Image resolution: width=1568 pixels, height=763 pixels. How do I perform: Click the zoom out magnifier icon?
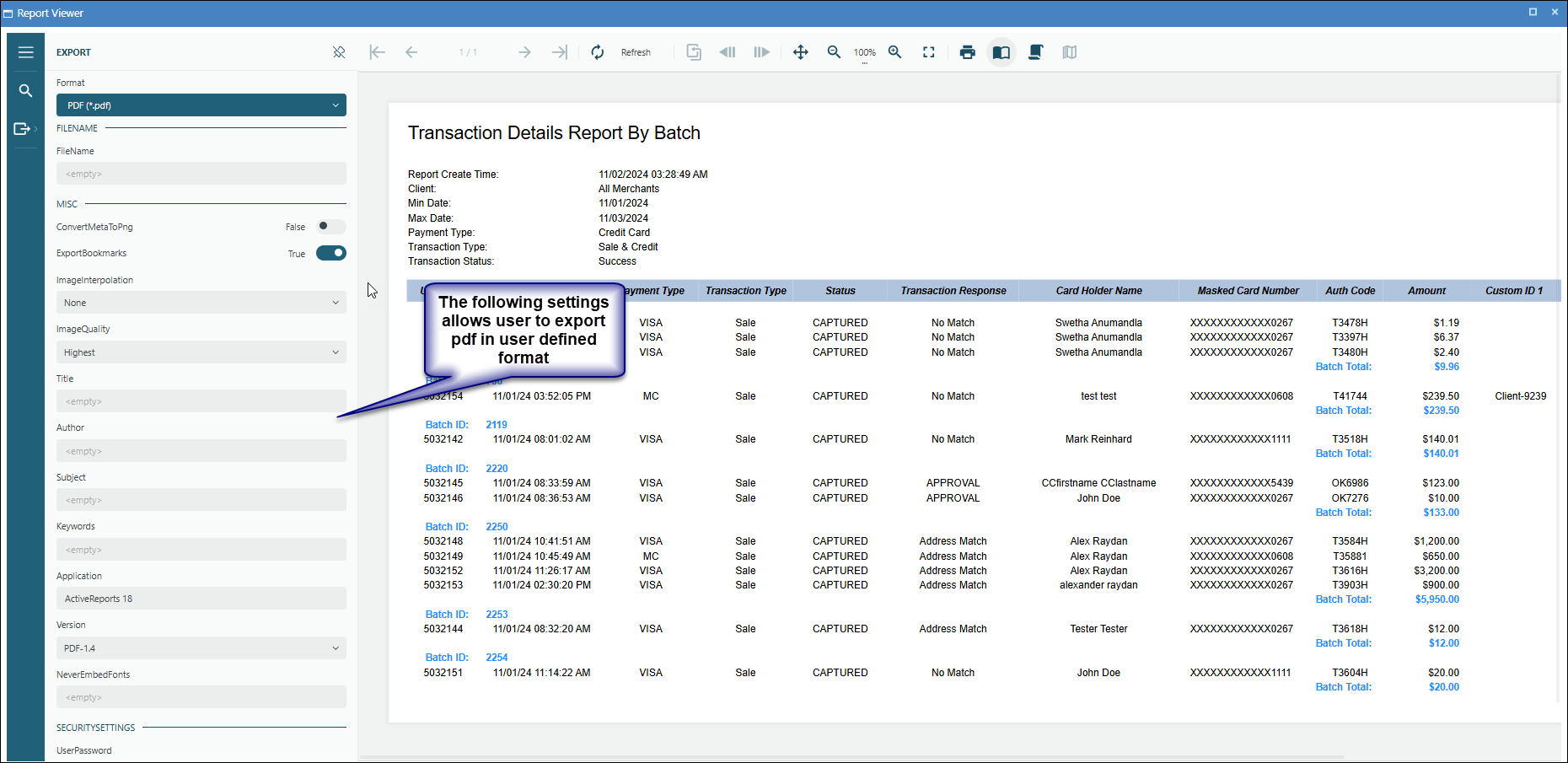[x=834, y=52]
